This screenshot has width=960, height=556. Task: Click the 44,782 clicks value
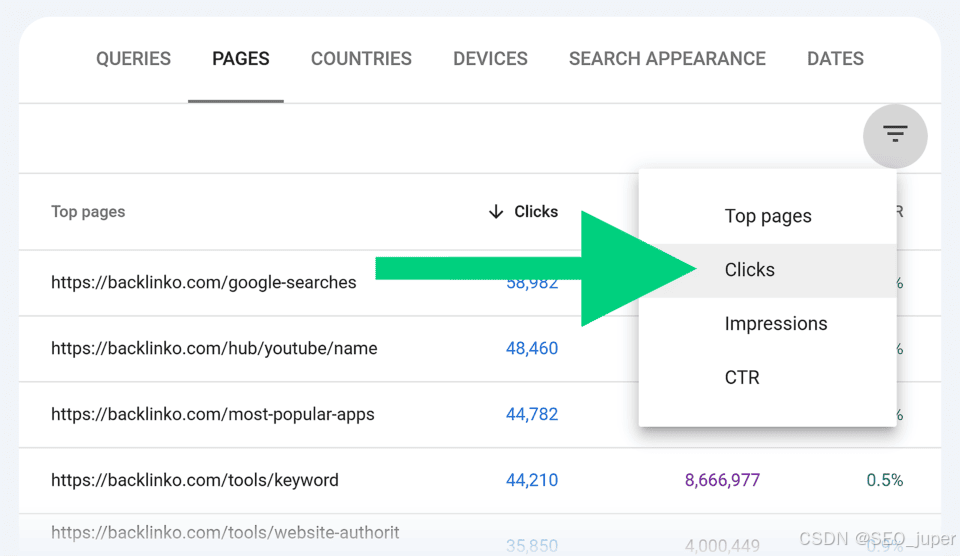[x=532, y=415]
